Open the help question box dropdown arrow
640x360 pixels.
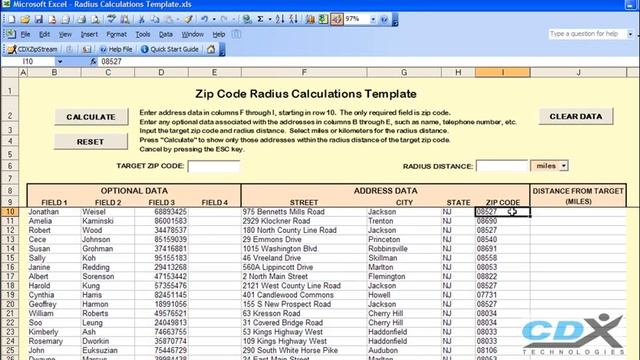630,34
